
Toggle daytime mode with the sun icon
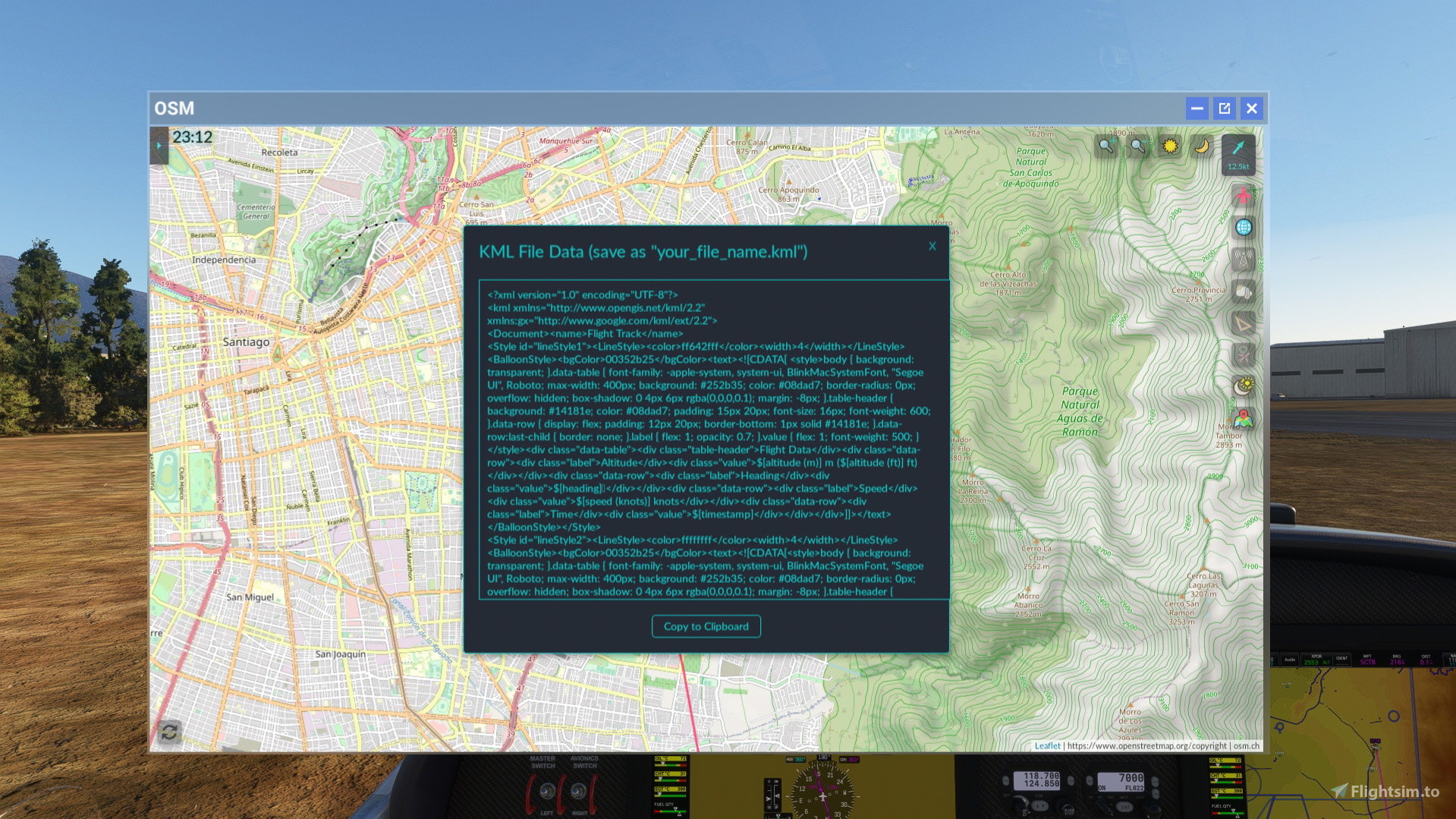pos(1170,146)
